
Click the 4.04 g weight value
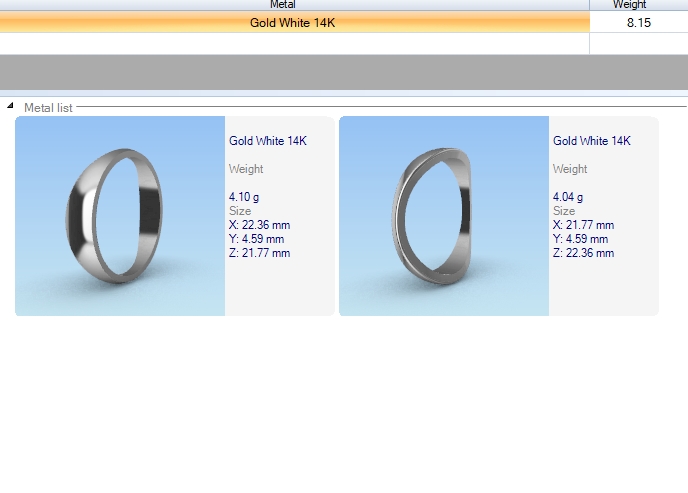(x=568, y=197)
